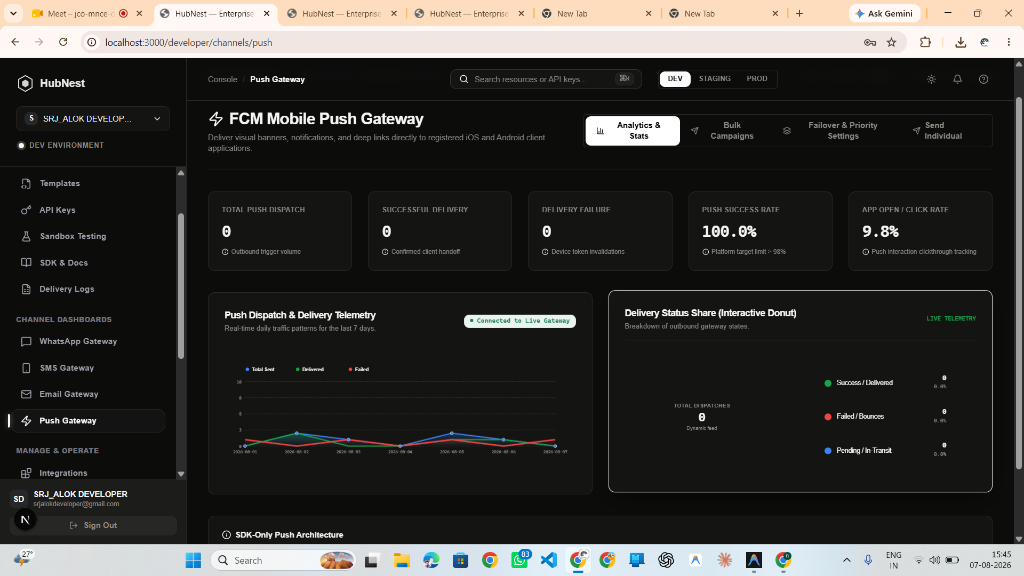Click Connected to Live Gateway badge
Viewport: 1024px width, 576px height.
[x=520, y=321]
